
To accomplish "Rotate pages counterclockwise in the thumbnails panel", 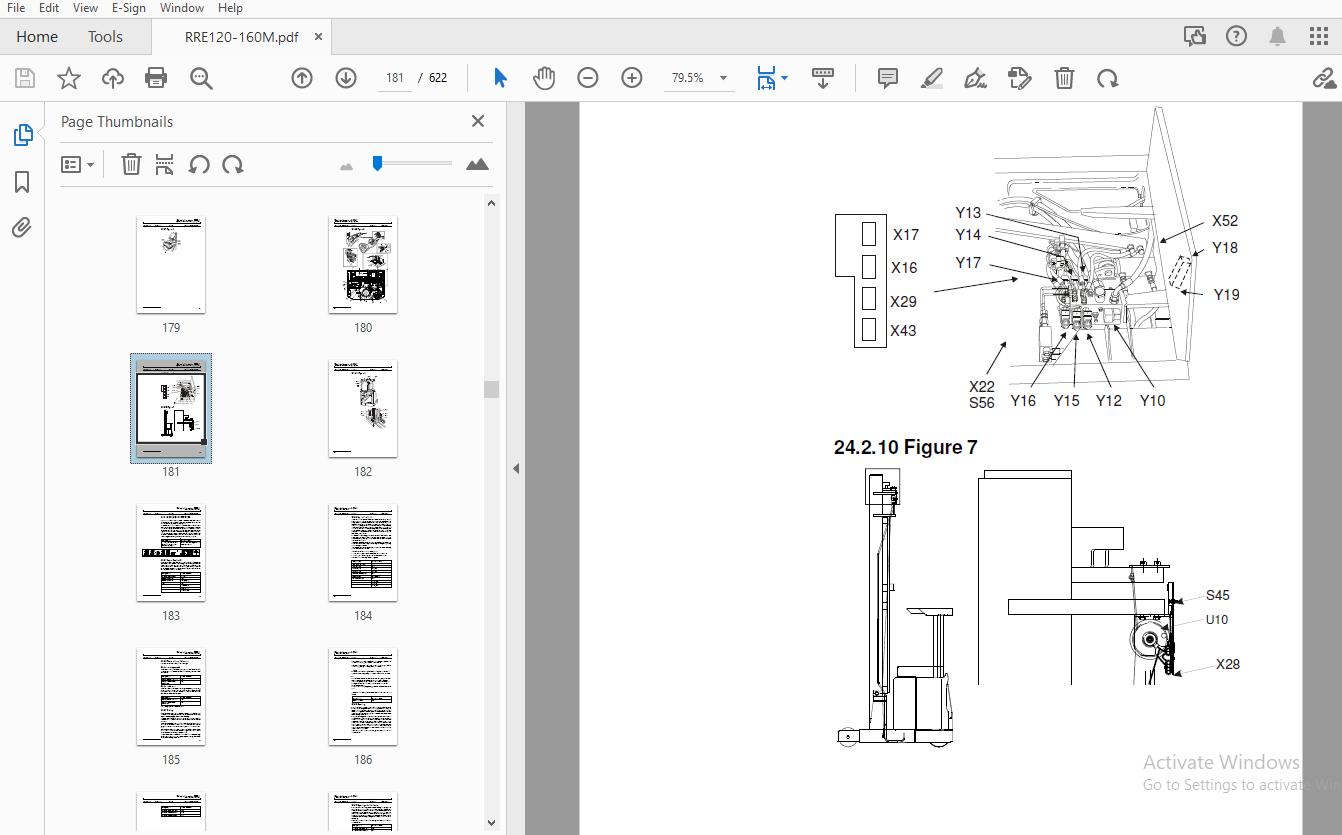I will (x=199, y=164).
